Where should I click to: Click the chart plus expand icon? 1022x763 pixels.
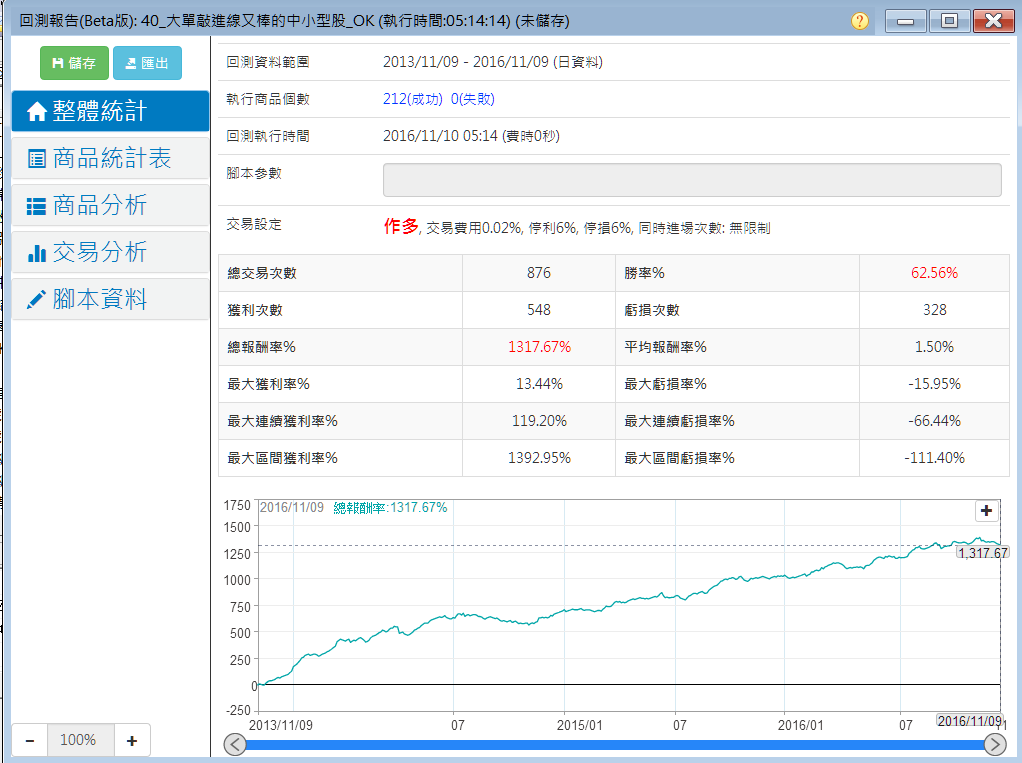(987, 511)
